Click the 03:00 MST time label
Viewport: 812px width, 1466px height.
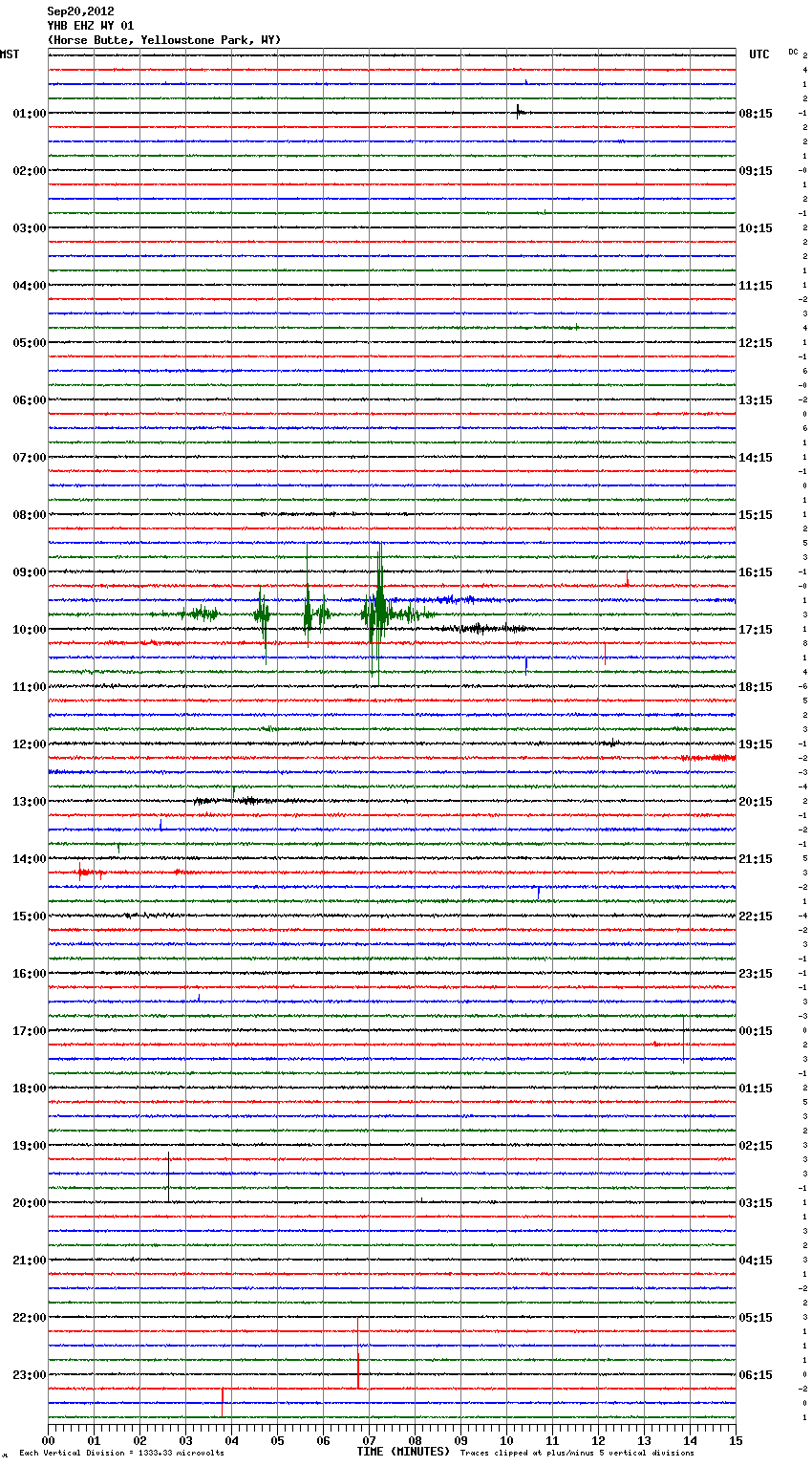30,228
